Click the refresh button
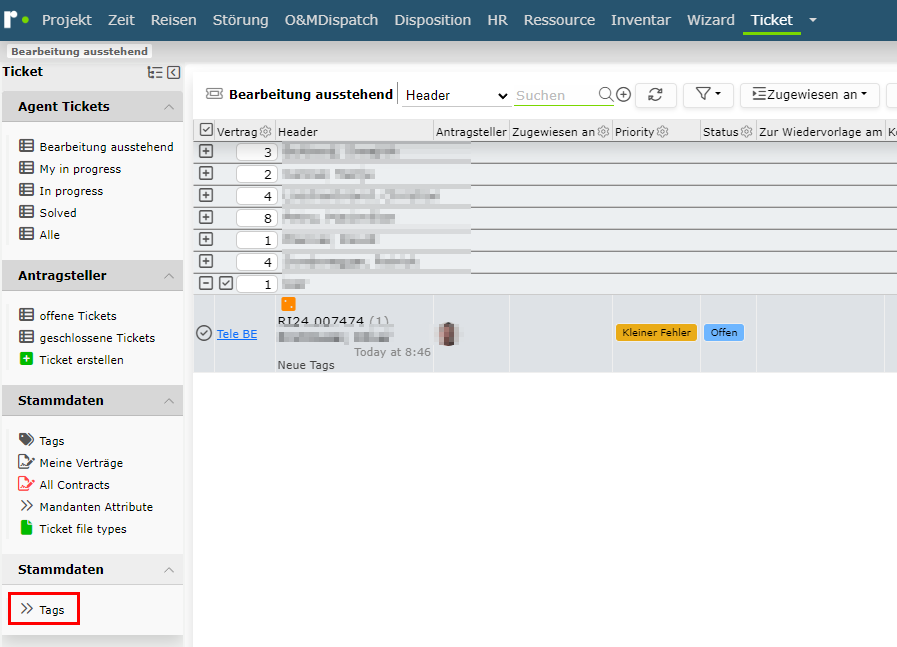The height and width of the screenshot is (647, 897). [x=656, y=94]
